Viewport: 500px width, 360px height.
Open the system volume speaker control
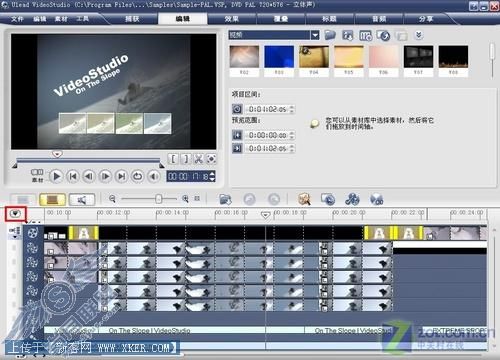pyautogui.click(x=154, y=176)
